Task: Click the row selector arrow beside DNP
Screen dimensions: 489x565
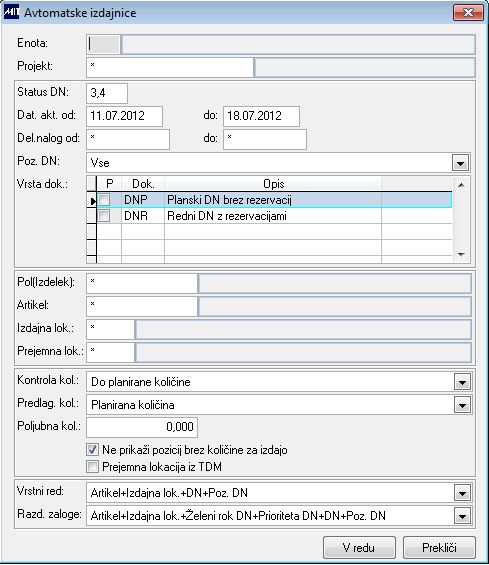Action: click(x=92, y=201)
